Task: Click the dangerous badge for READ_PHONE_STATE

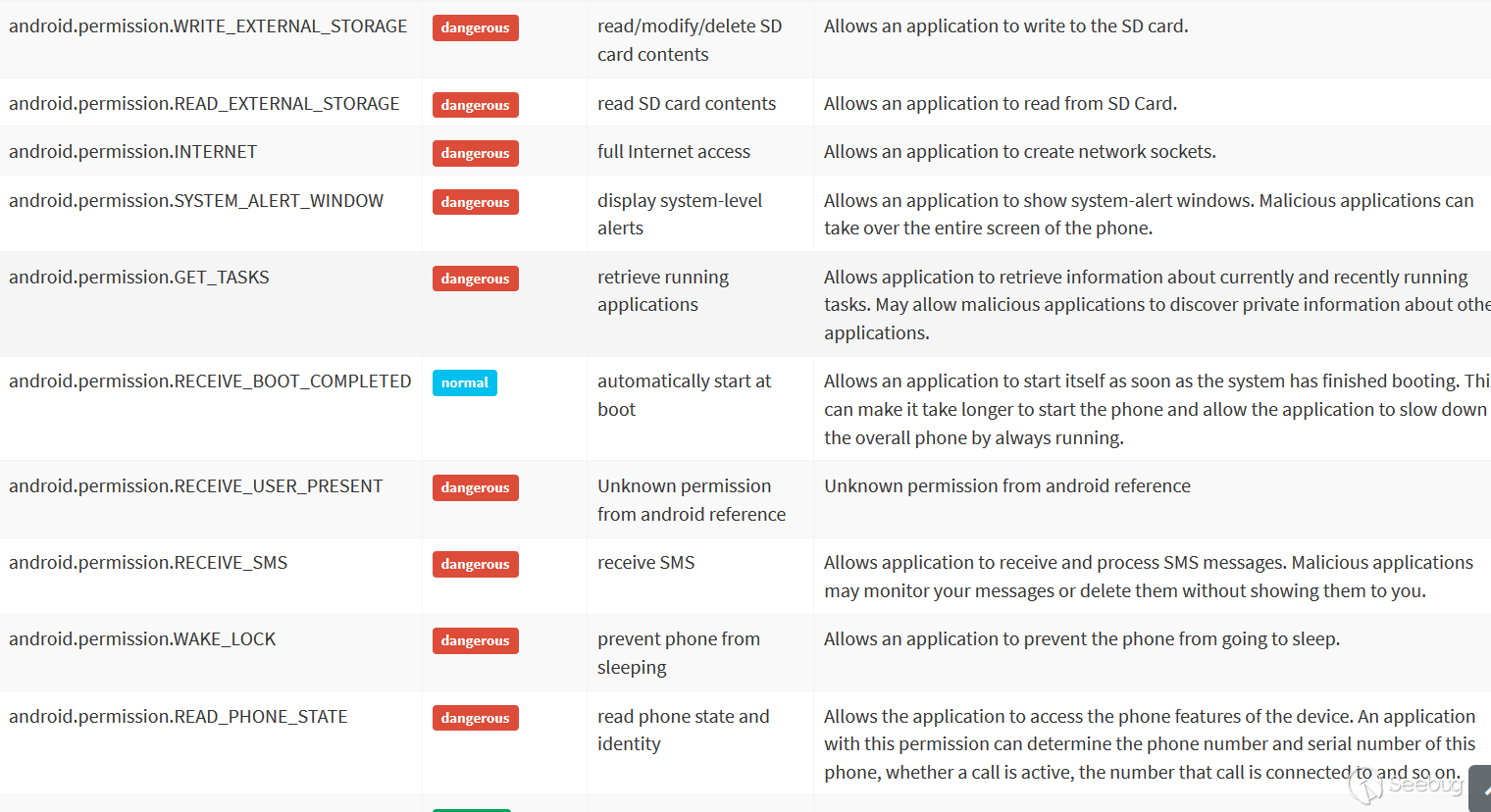Action: coord(475,718)
